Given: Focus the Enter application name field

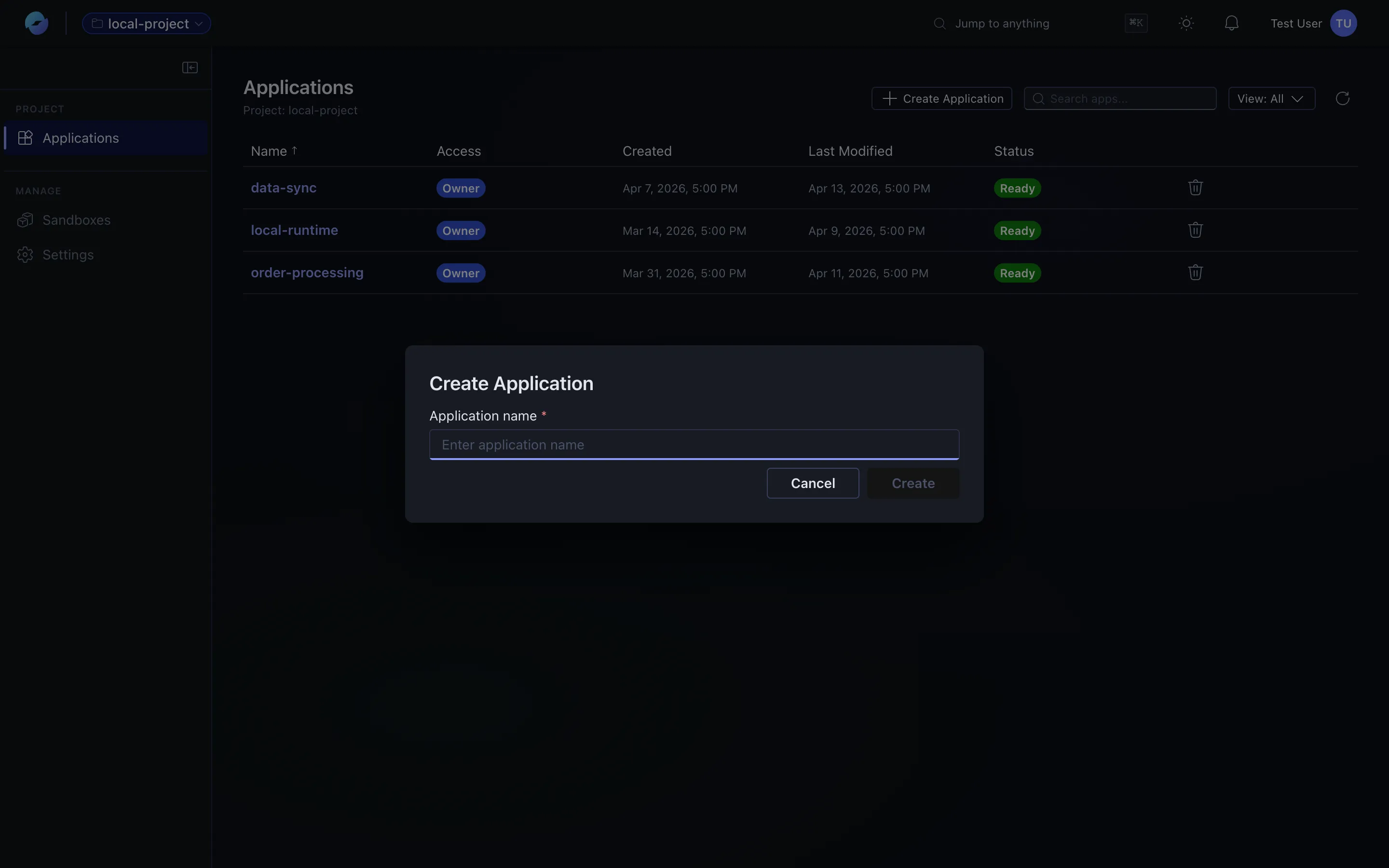Looking at the screenshot, I should [x=694, y=444].
